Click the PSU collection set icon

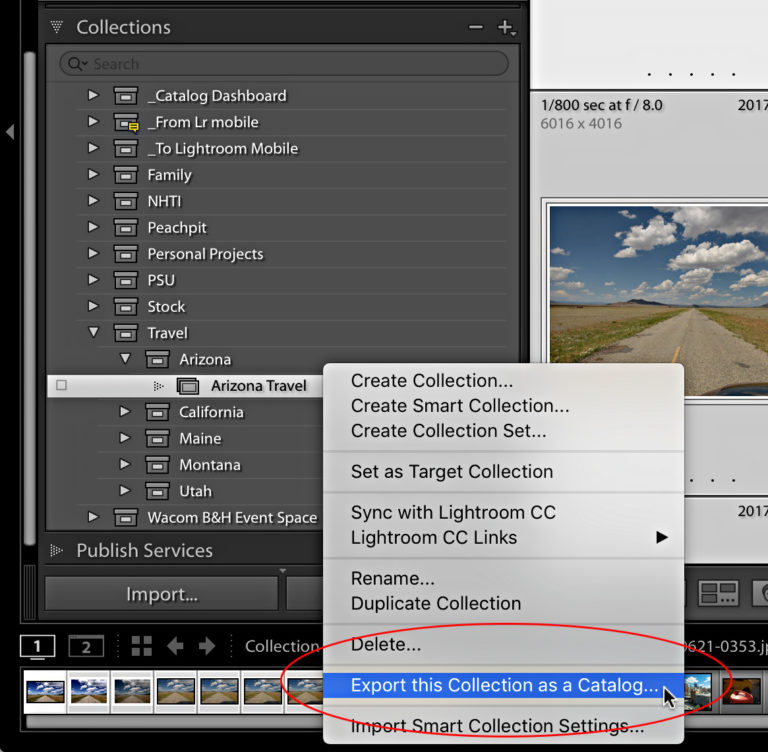pos(126,281)
